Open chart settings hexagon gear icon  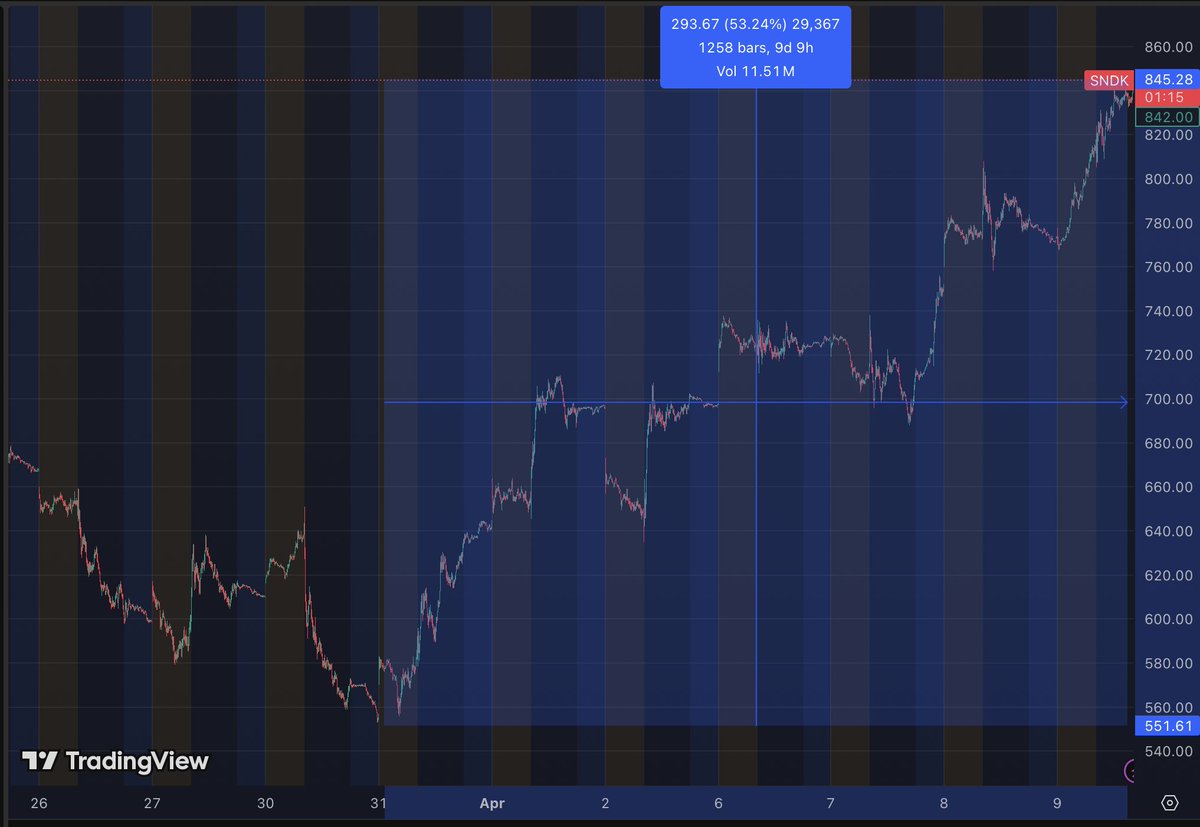(x=1169, y=803)
